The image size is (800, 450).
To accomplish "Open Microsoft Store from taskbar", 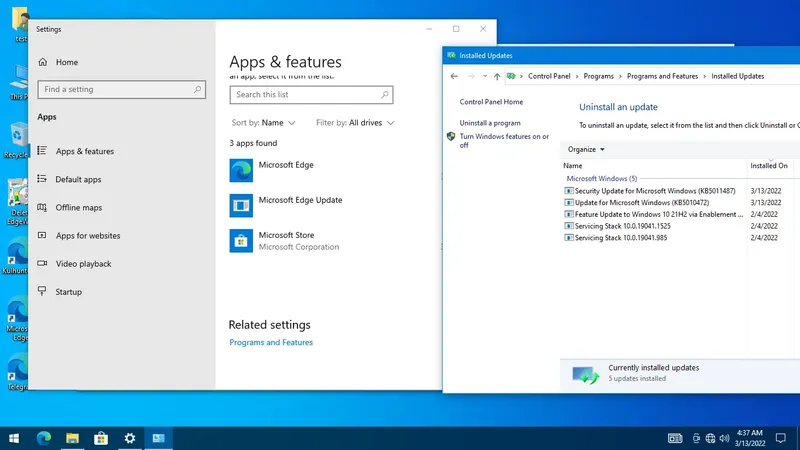I will (101, 438).
